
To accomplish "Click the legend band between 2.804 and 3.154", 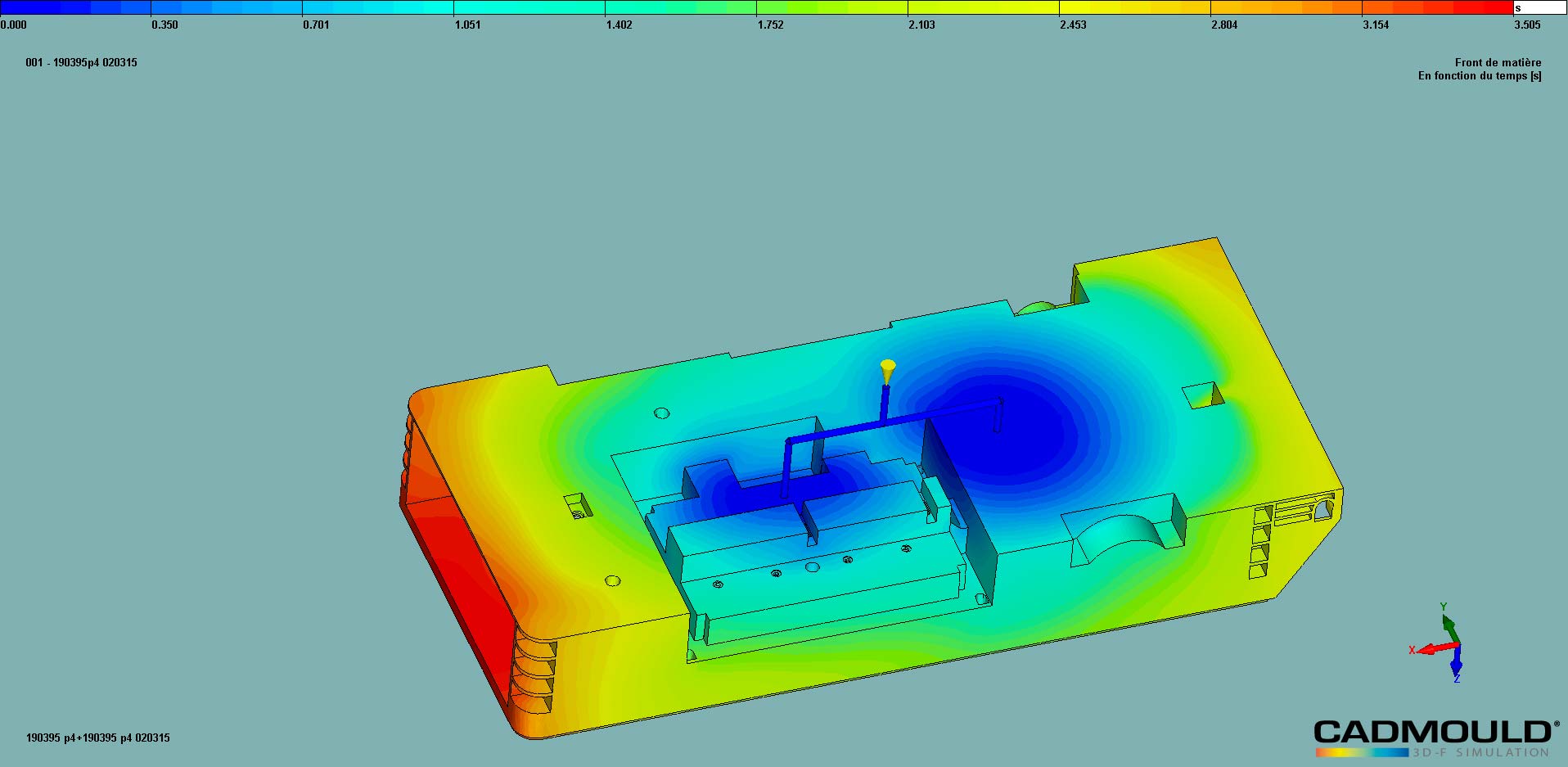I will click(1286, 7).
